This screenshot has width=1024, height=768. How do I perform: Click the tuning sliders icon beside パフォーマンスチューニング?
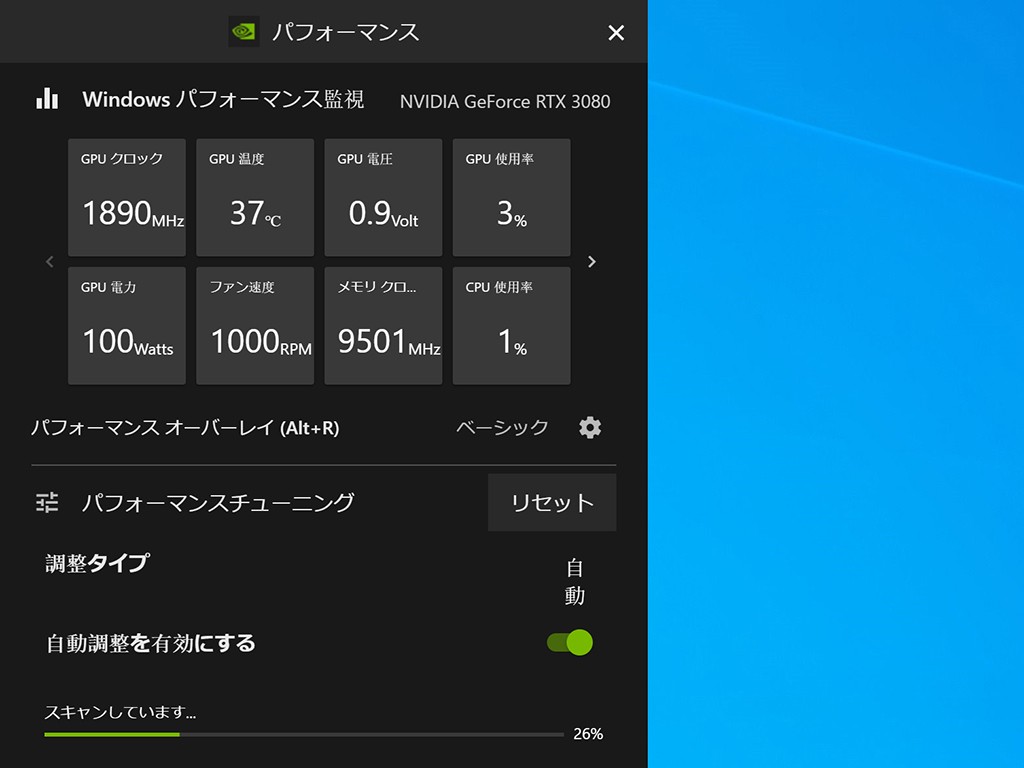click(x=47, y=502)
